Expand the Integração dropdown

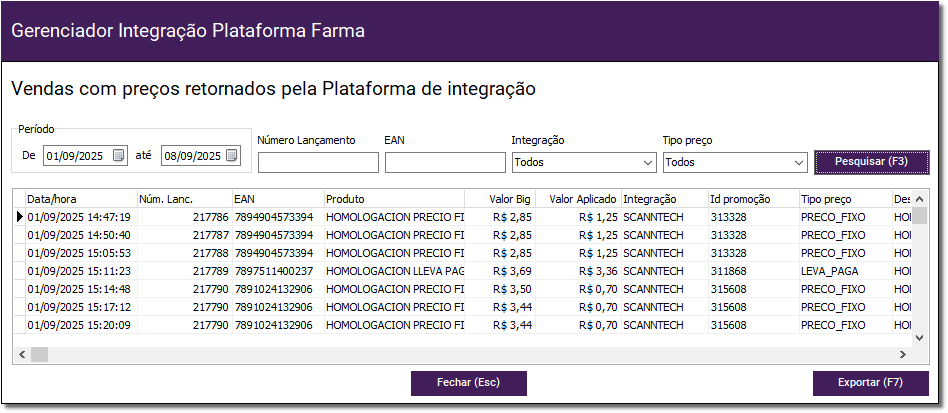(645, 162)
